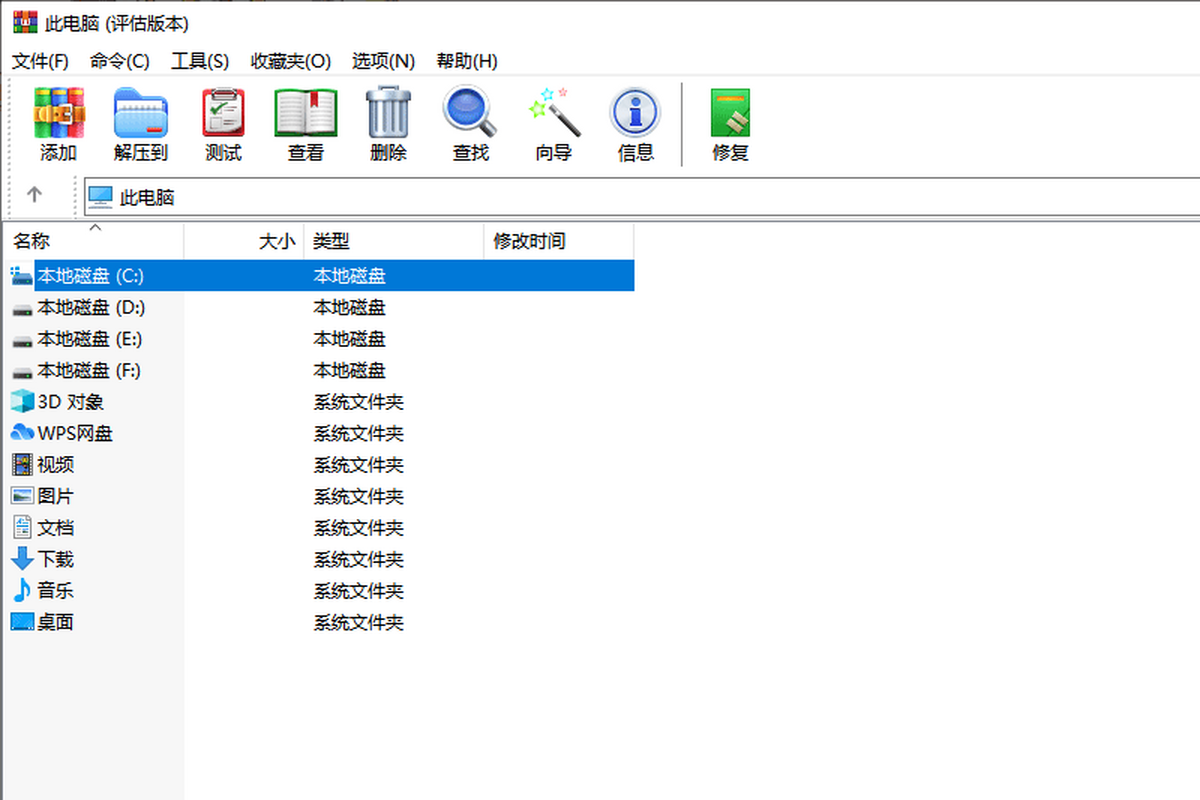Select the 本地磁盘 (D:) name text
Screen dimensions: 1200x800
click(x=91, y=308)
